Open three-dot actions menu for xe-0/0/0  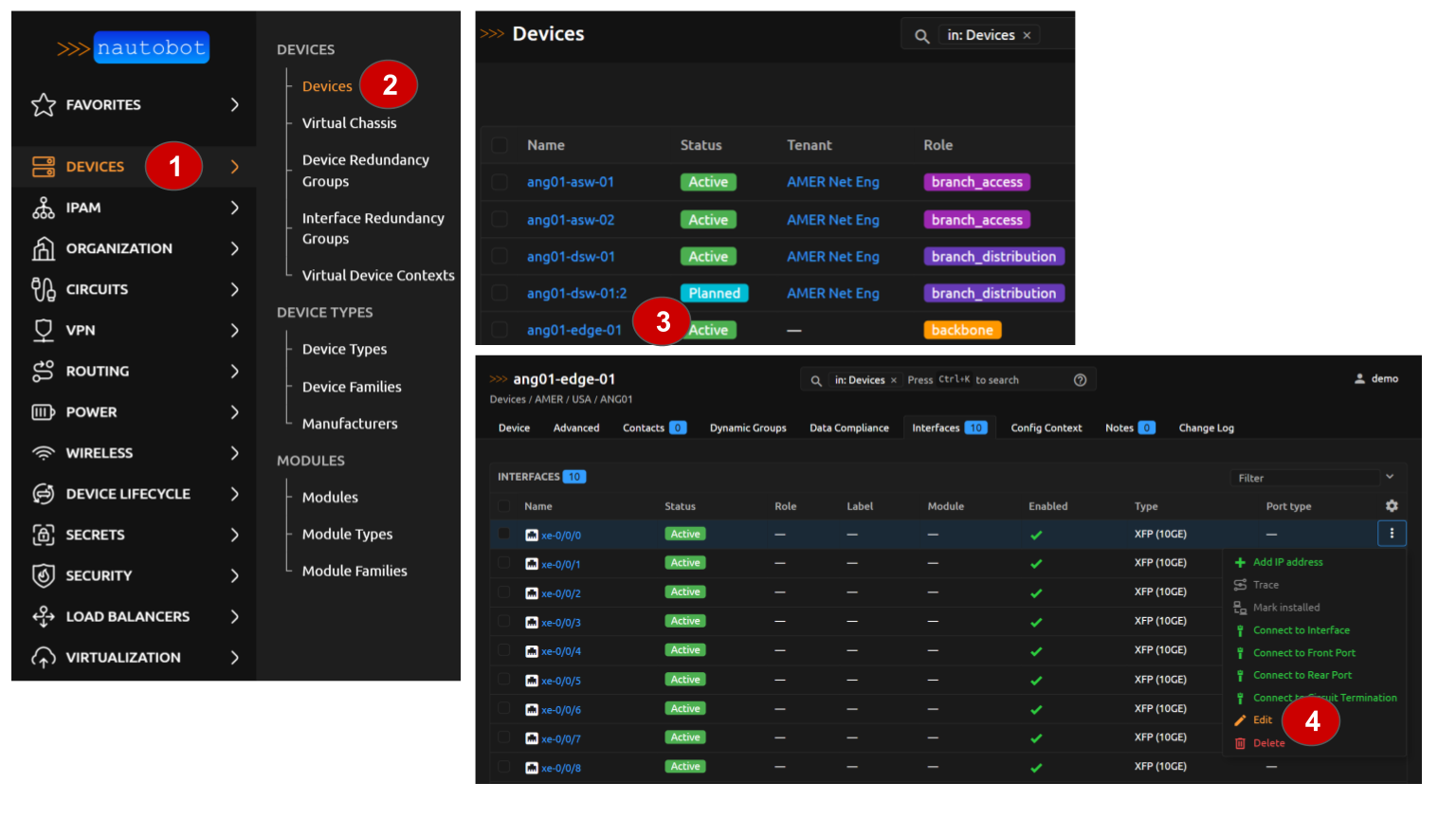[1392, 534]
